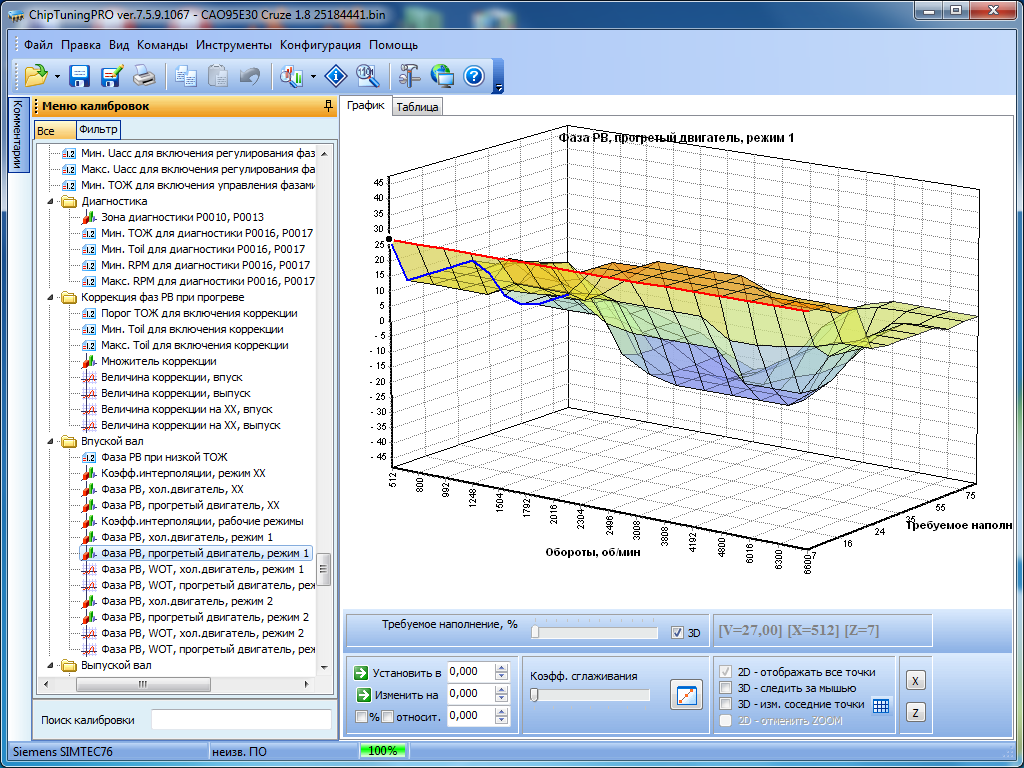Image resolution: width=1024 pixels, height=768 pixels.
Task: Open the information diamond icon
Action: (335, 76)
